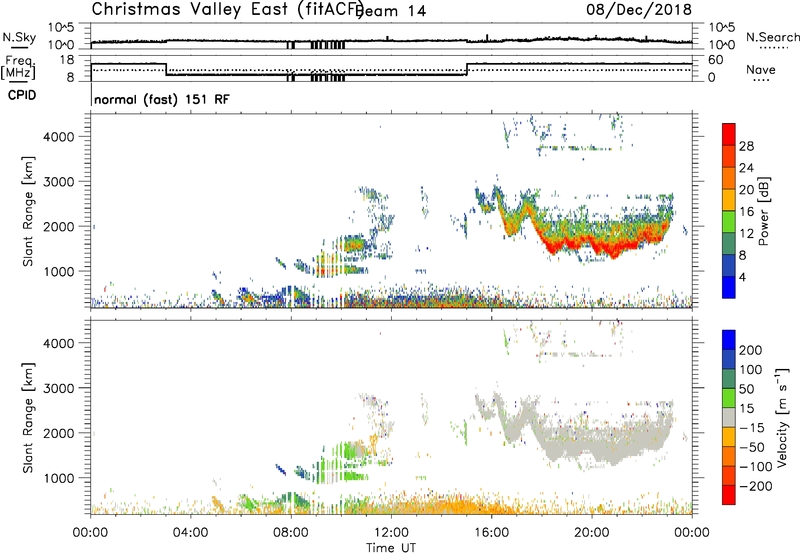Click the "1000" tick in the velocity panel

[x=59, y=478]
